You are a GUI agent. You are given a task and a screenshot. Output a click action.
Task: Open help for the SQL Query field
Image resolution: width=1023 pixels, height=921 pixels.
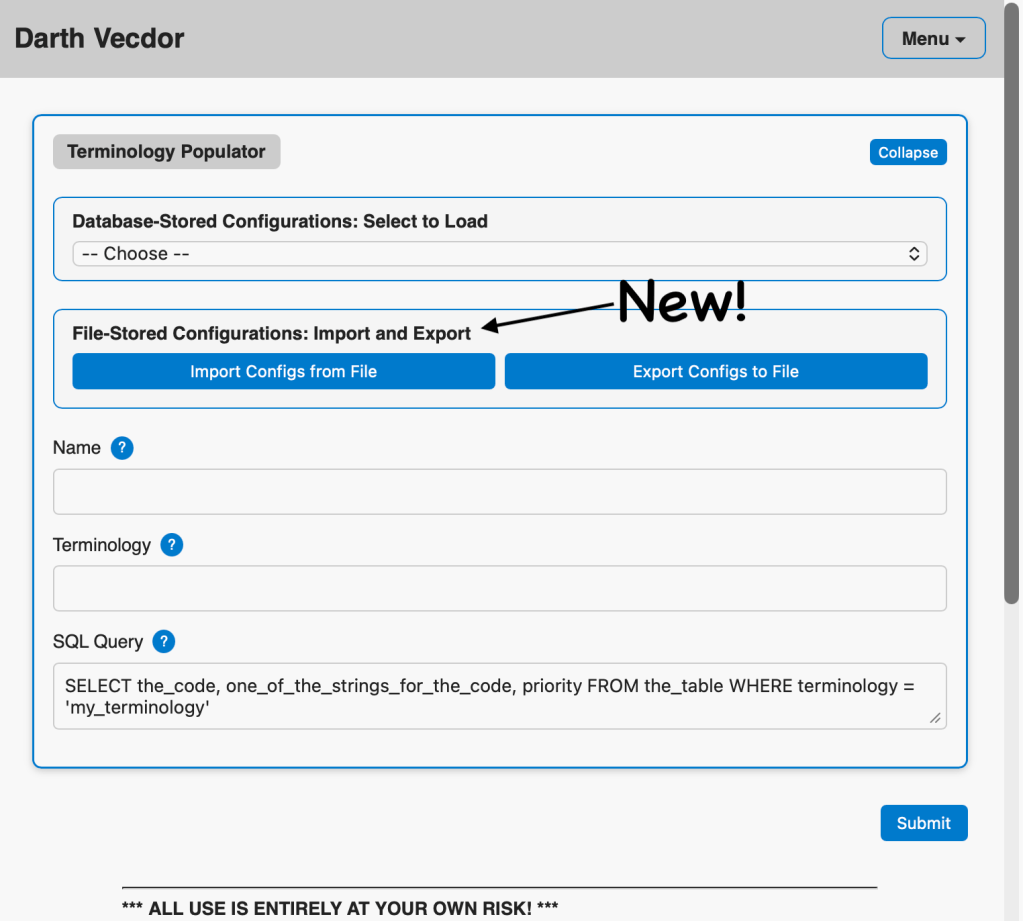(164, 642)
